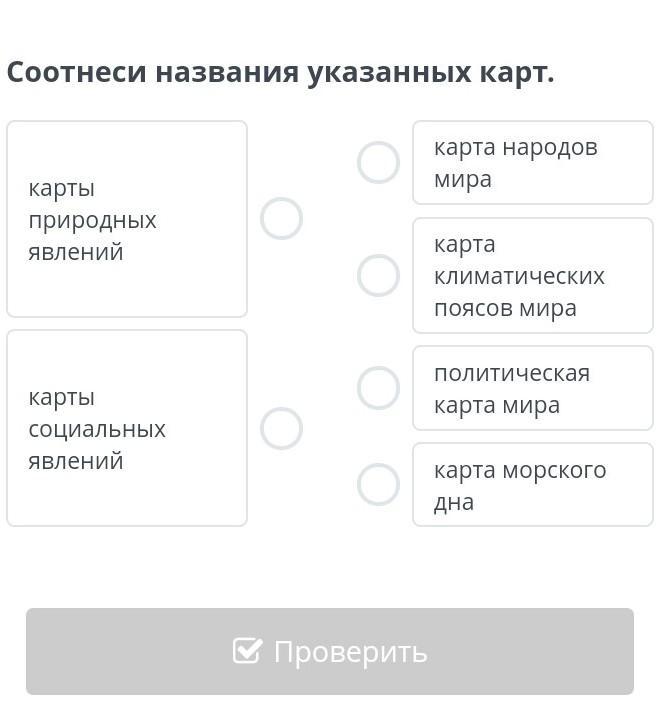Select the circle next to «карта морского дна»
The width and height of the screenshot is (659, 714).
(x=378, y=484)
